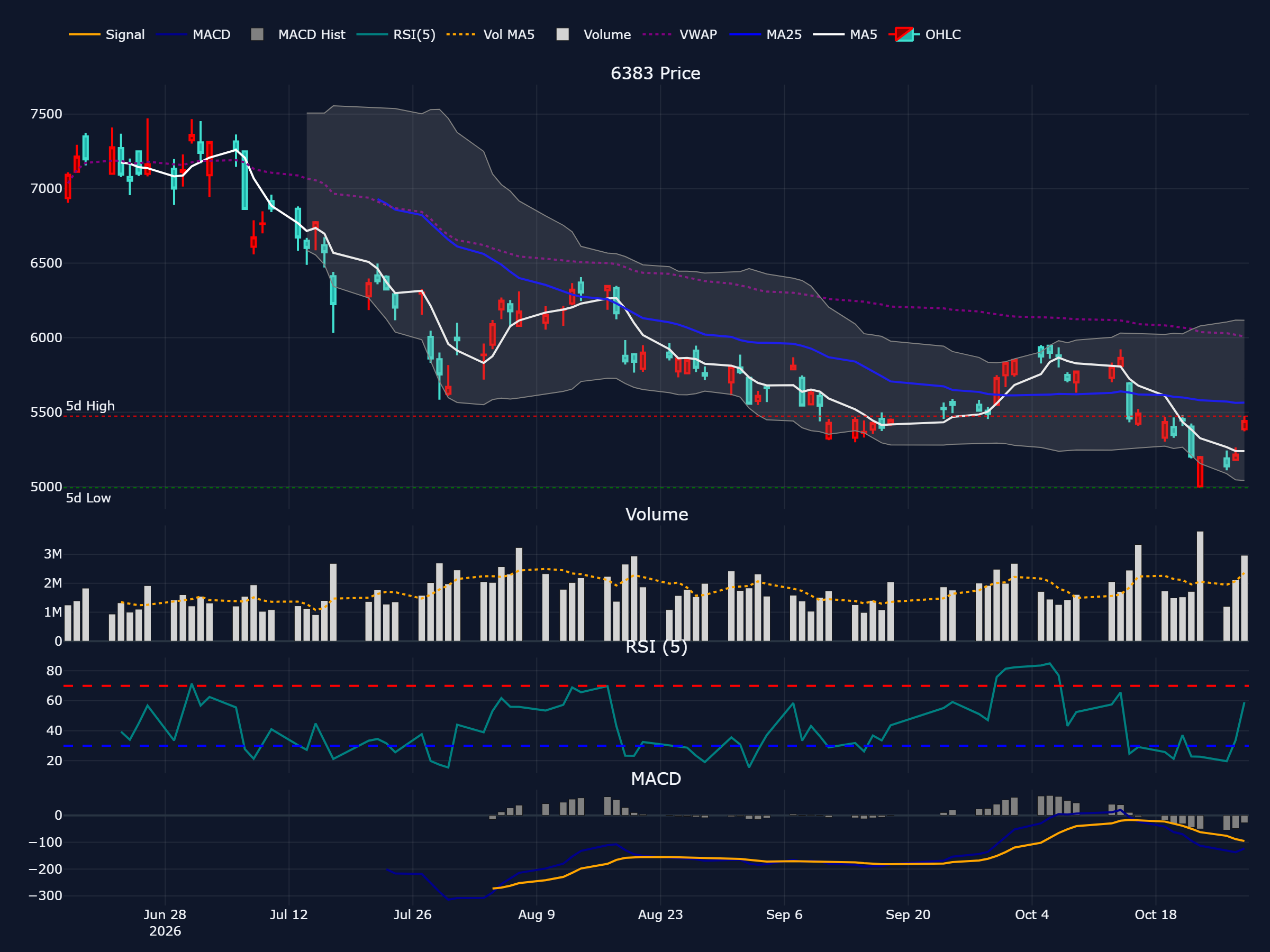1270x952 pixels.
Task: Click the white Volume square legend icon
Action: coord(563,34)
